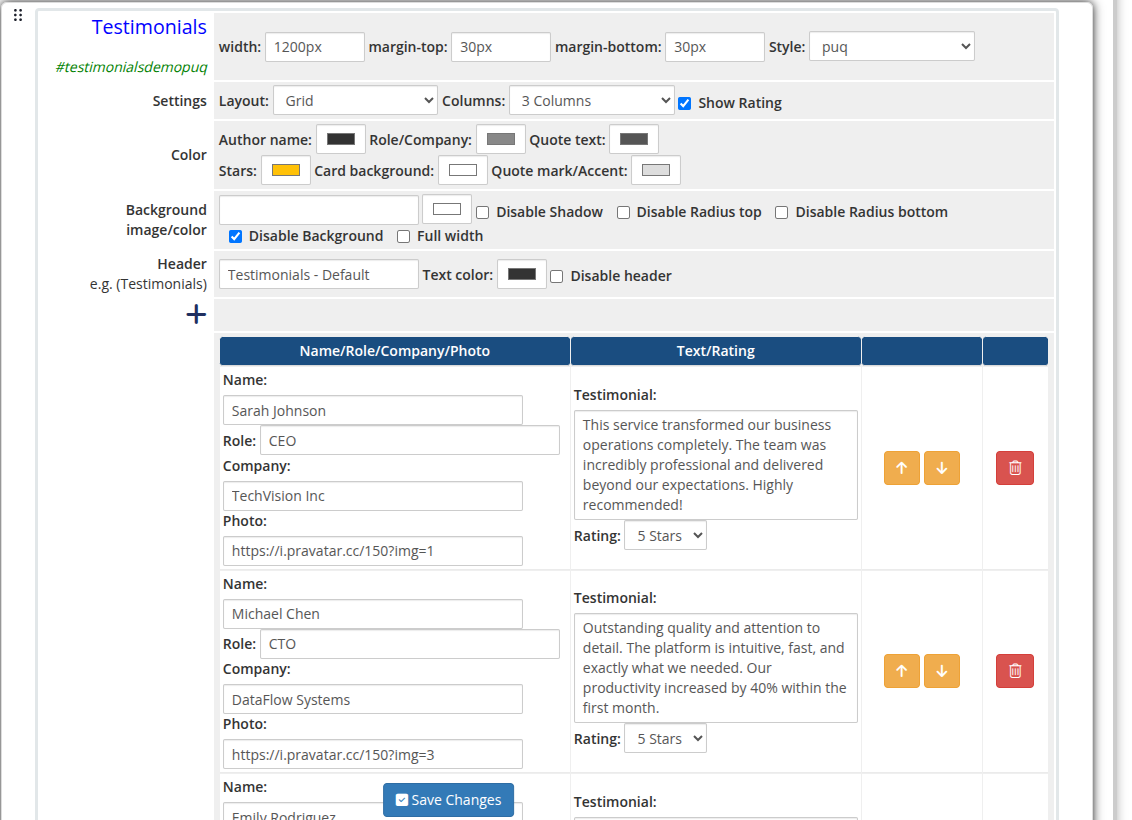
Task: Grab the module drag handle at top left
Action: 17,14
